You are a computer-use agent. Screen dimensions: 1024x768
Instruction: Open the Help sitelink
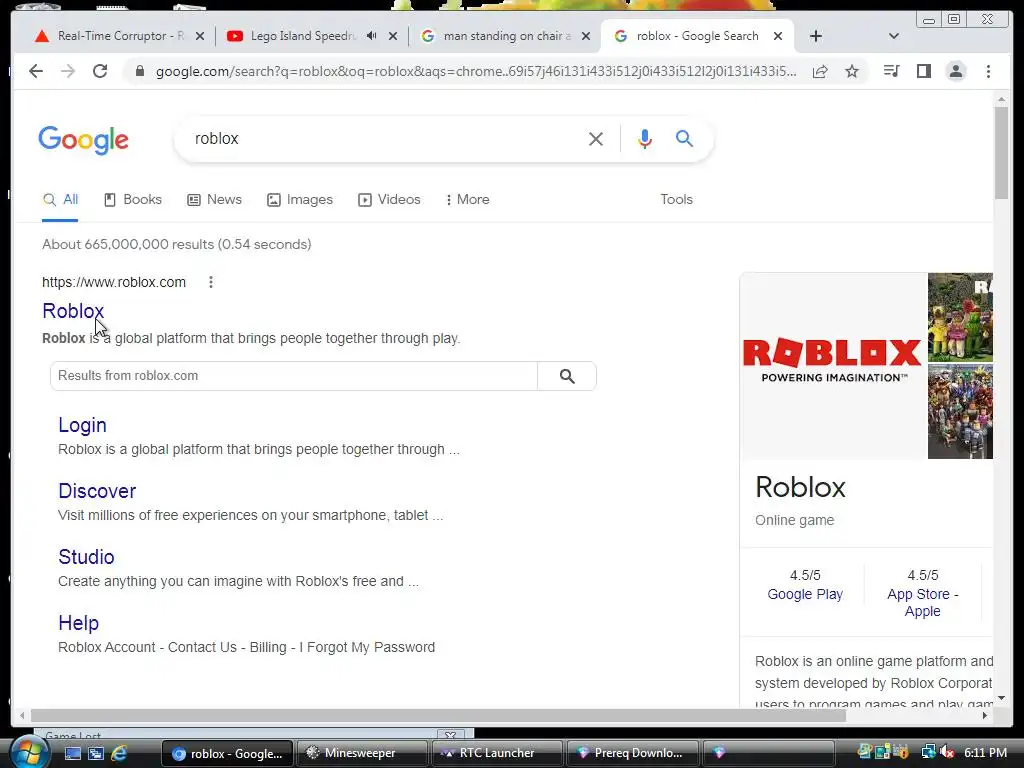[x=78, y=623]
